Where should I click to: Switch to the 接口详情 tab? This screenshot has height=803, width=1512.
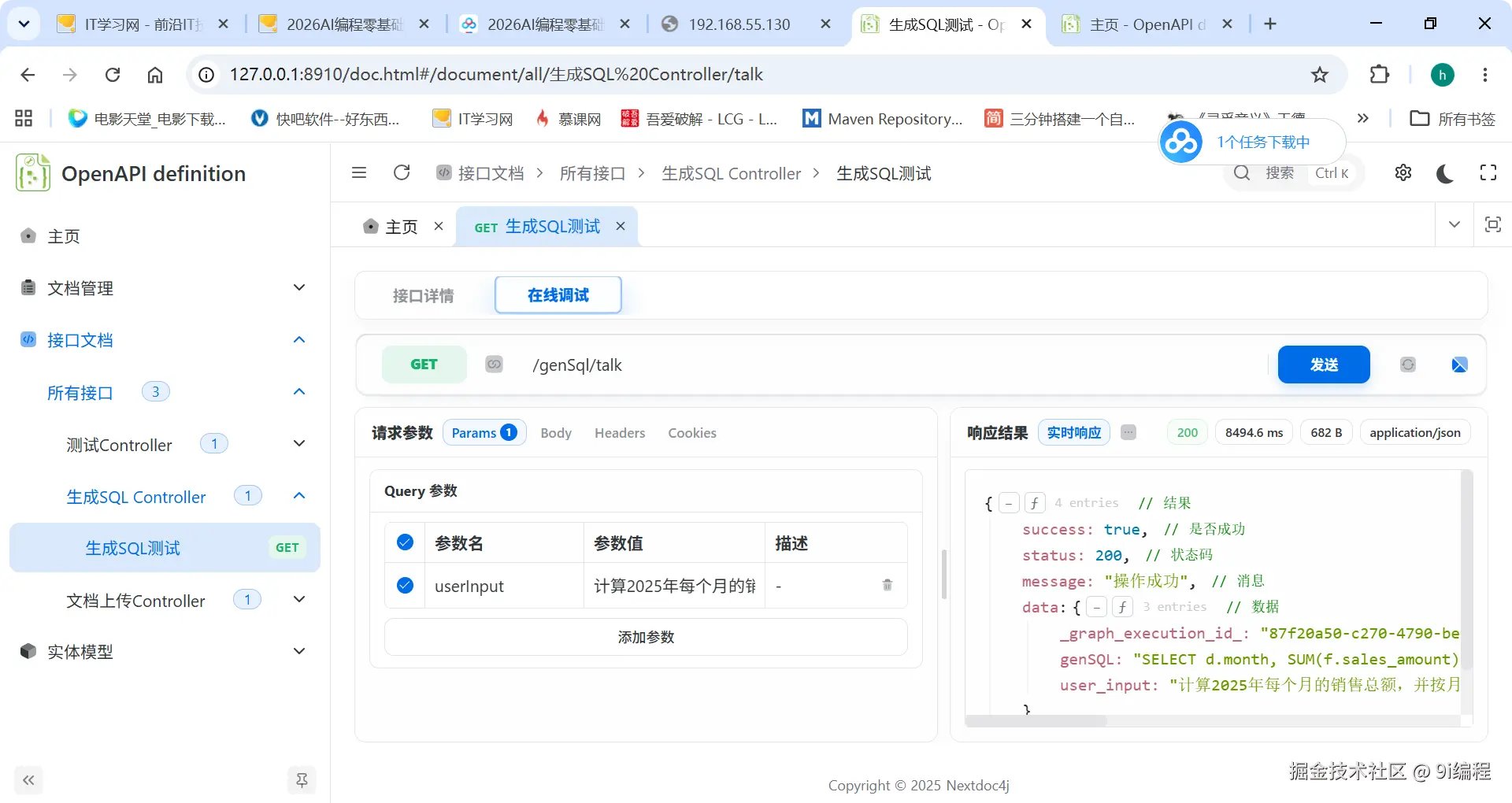tap(424, 296)
